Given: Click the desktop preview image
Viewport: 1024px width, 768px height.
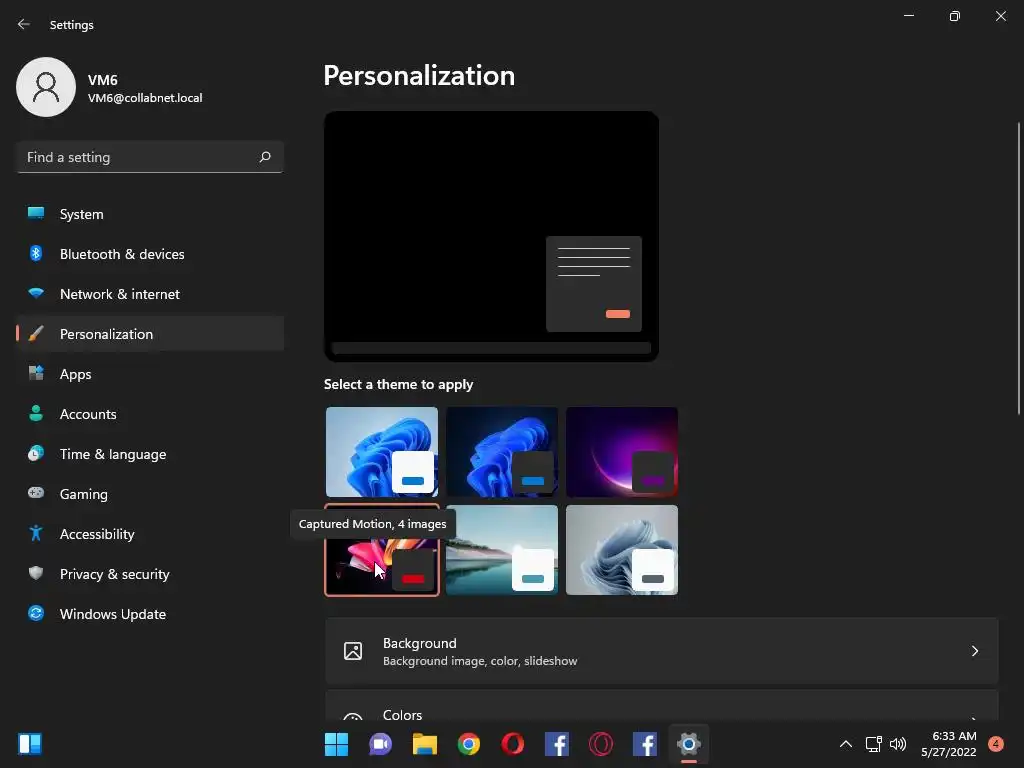Looking at the screenshot, I should click(x=491, y=236).
